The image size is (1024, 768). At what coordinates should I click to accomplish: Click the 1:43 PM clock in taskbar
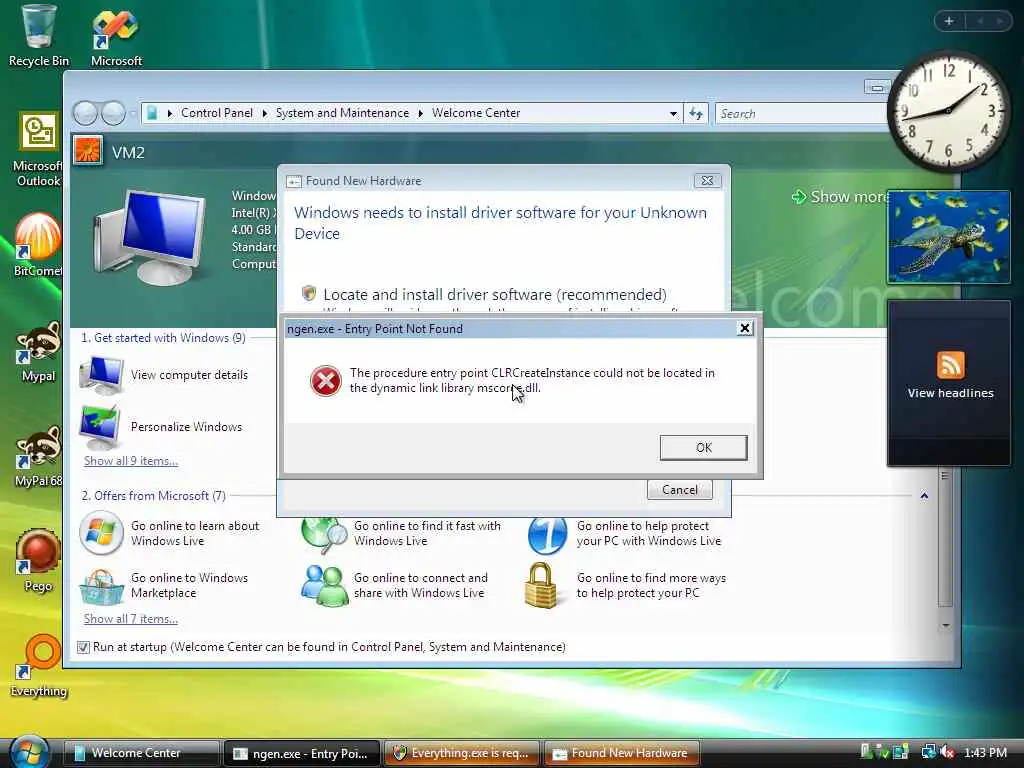point(985,752)
